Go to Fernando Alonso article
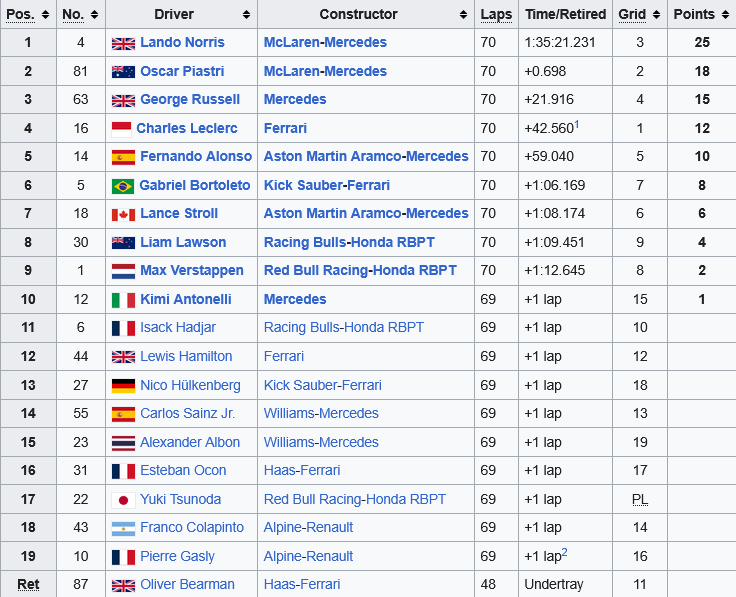Viewport: 736px width, 597px height. 196,156
